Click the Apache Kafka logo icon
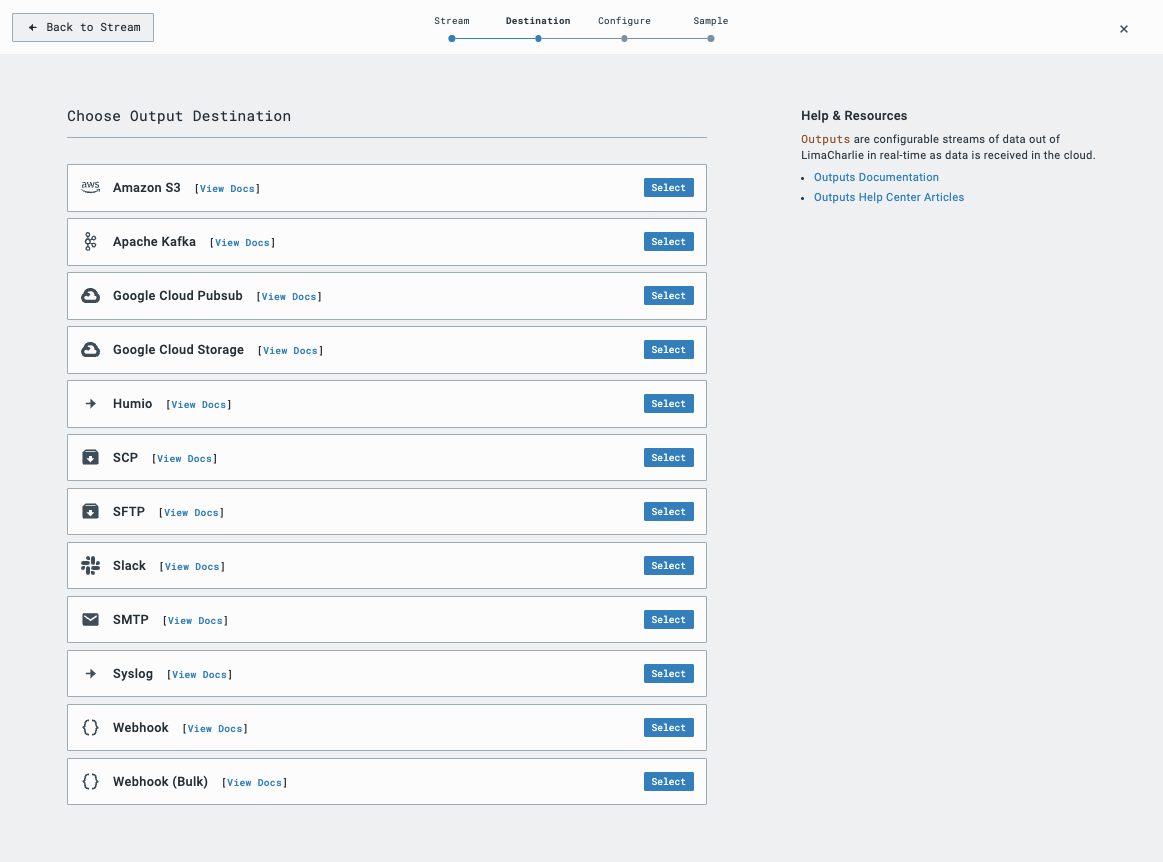Image resolution: width=1163 pixels, height=862 pixels. pyautogui.click(x=90, y=242)
